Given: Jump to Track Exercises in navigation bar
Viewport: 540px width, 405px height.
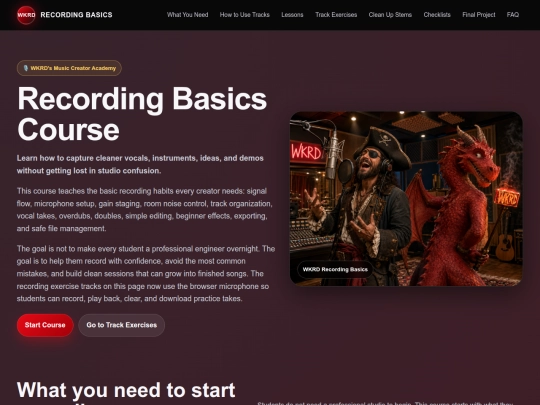Looking at the screenshot, I should coord(336,15).
